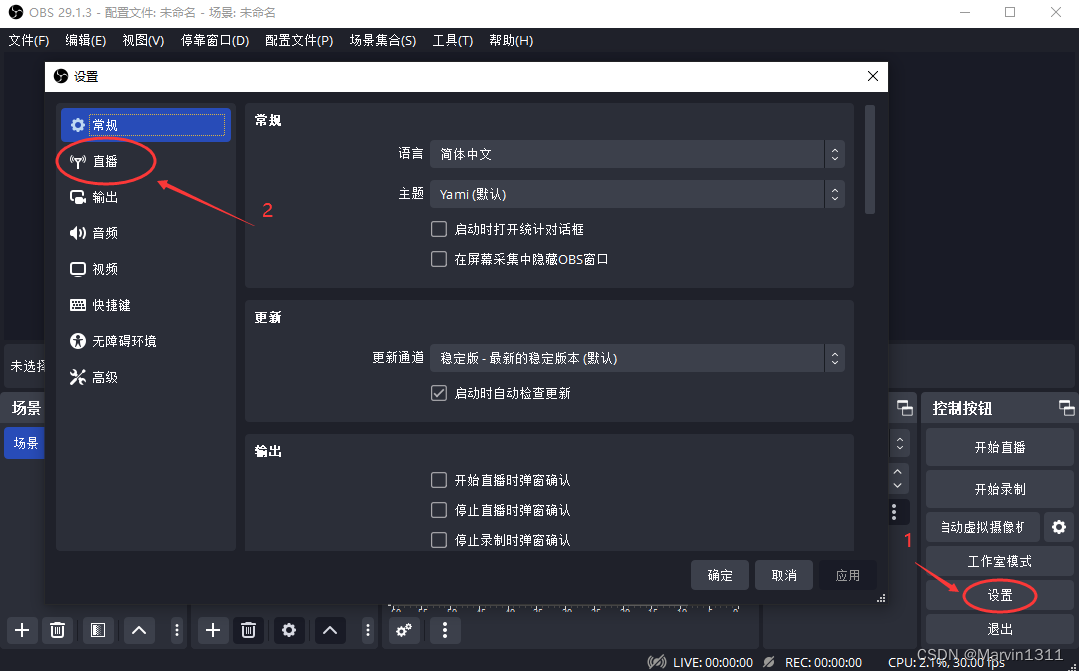1079x671 pixels.
Task: Open the 工具(T) menu
Action: click(452, 40)
